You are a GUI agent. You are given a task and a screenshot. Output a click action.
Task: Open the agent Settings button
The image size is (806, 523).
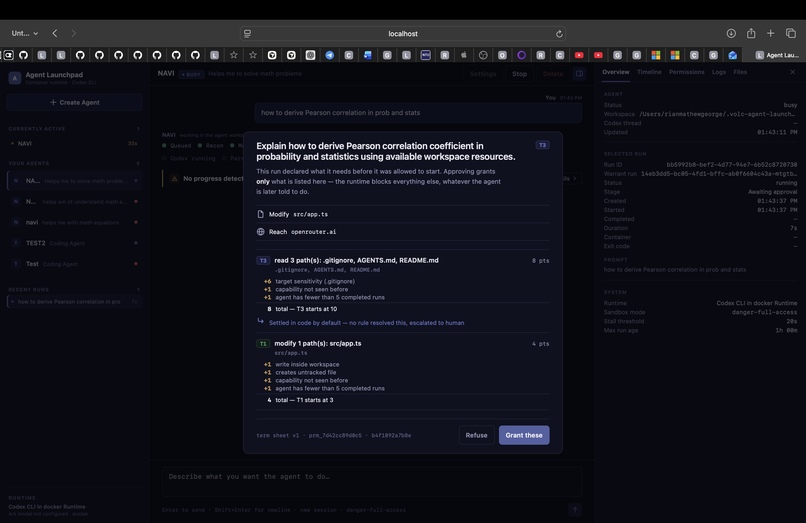pos(483,74)
